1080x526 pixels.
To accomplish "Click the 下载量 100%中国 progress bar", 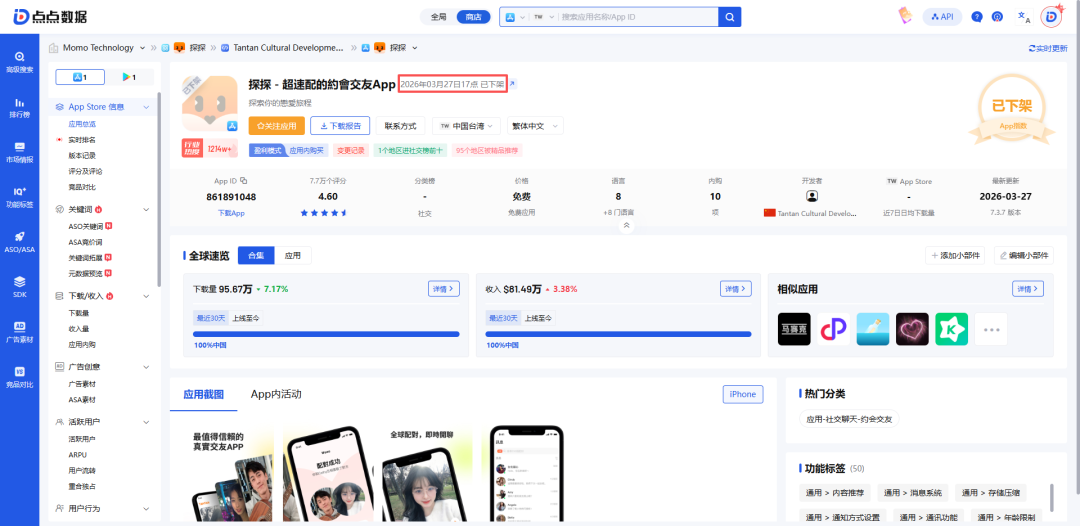I will (x=326, y=334).
